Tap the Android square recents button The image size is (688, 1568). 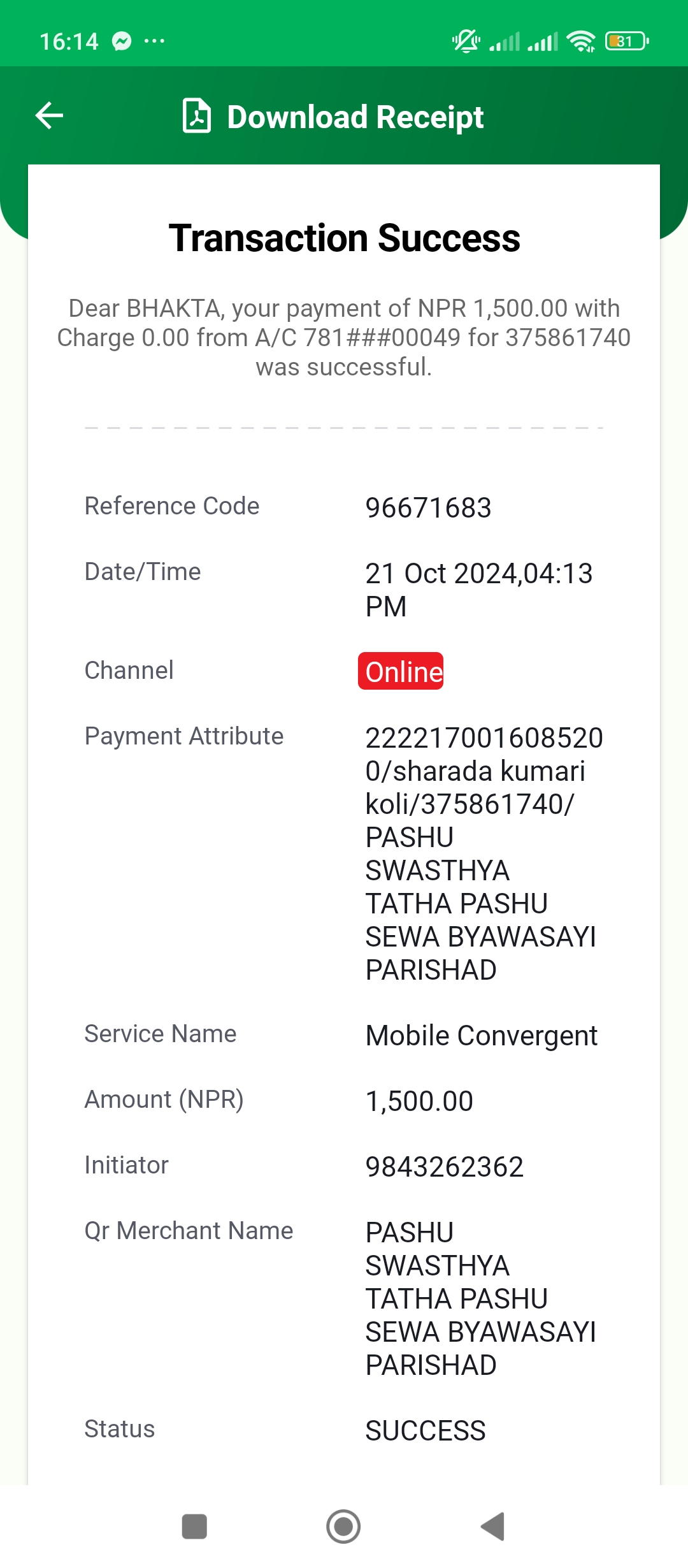[x=194, y=1527]
